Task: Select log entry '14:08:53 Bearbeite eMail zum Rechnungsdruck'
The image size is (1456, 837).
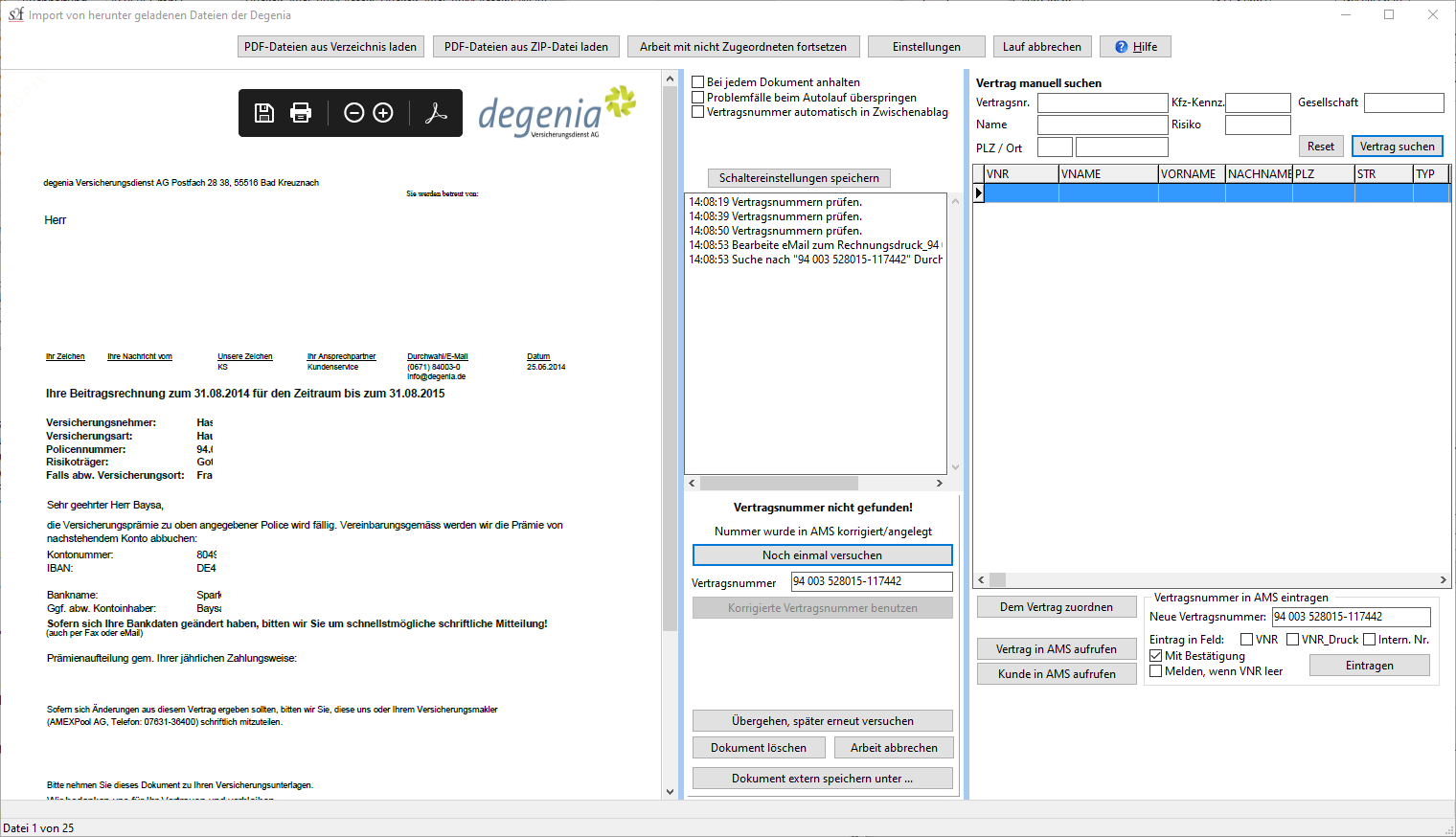Action: pyautogui.click(x=815, y=245)
